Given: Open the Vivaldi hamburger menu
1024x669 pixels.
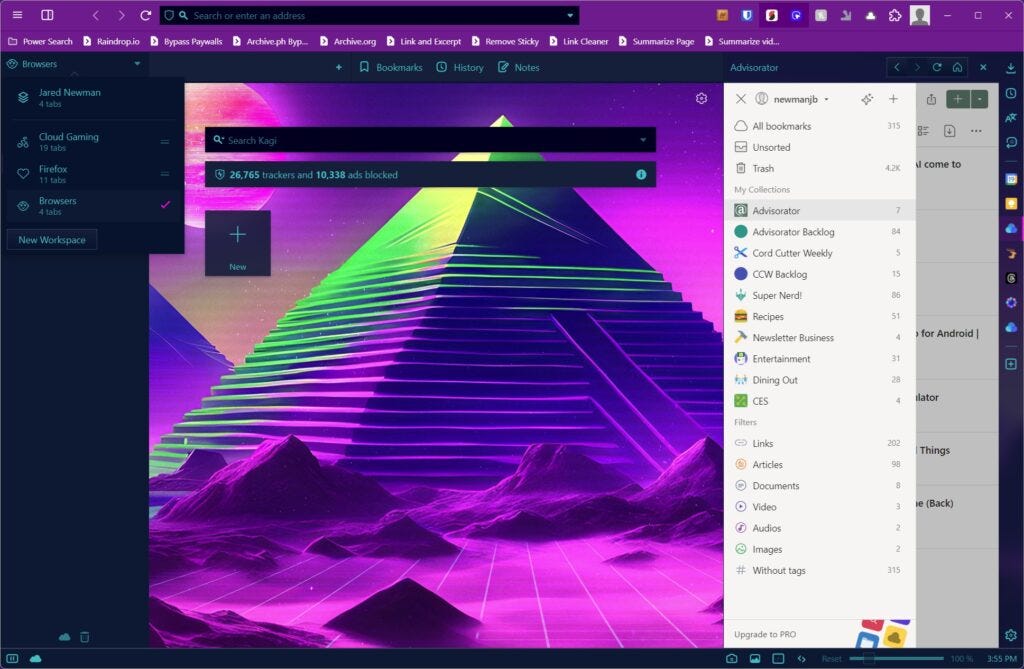Looking at the screenshot, I should coord(16,15).
